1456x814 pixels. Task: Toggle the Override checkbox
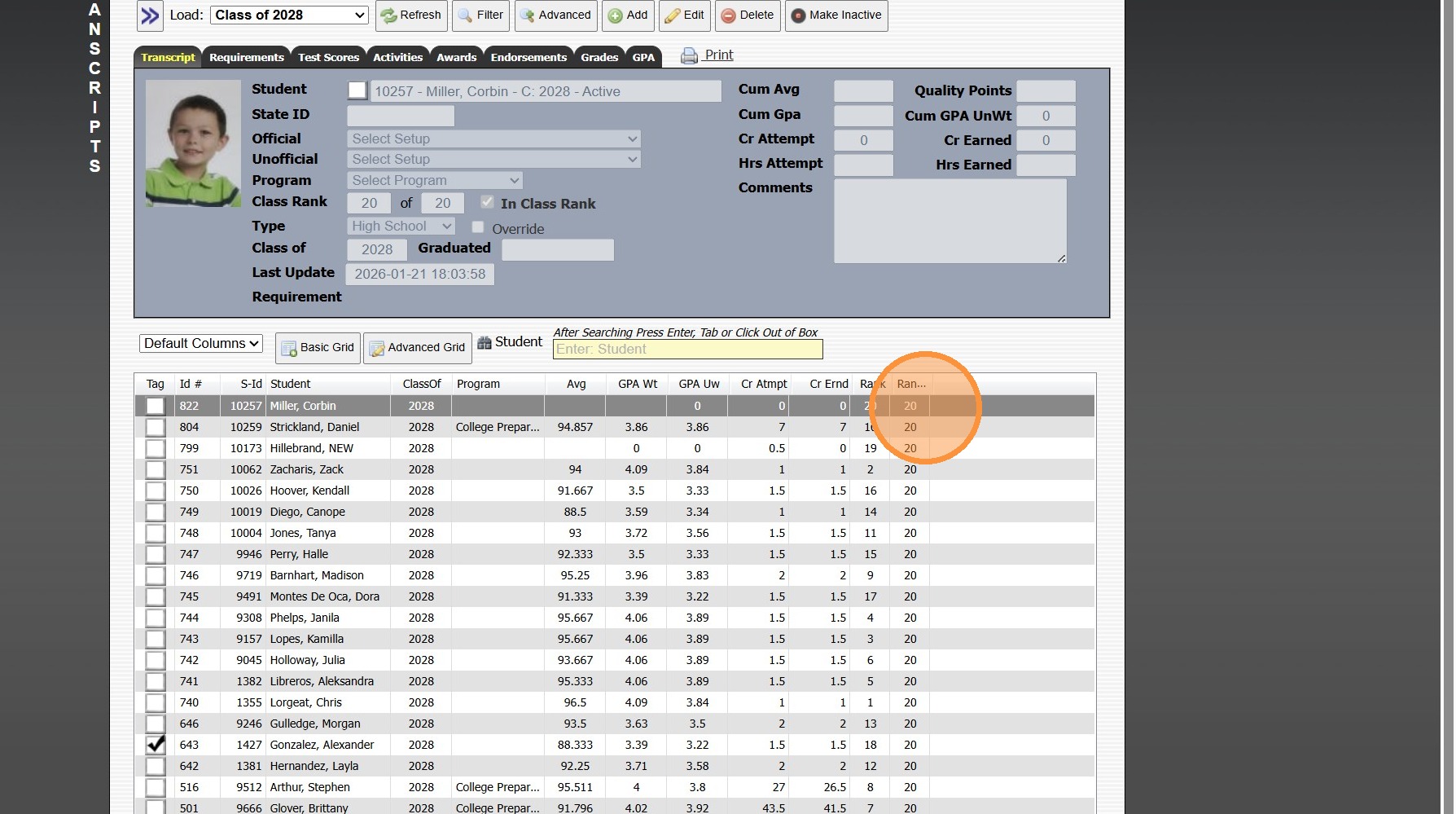coord(478,227)
